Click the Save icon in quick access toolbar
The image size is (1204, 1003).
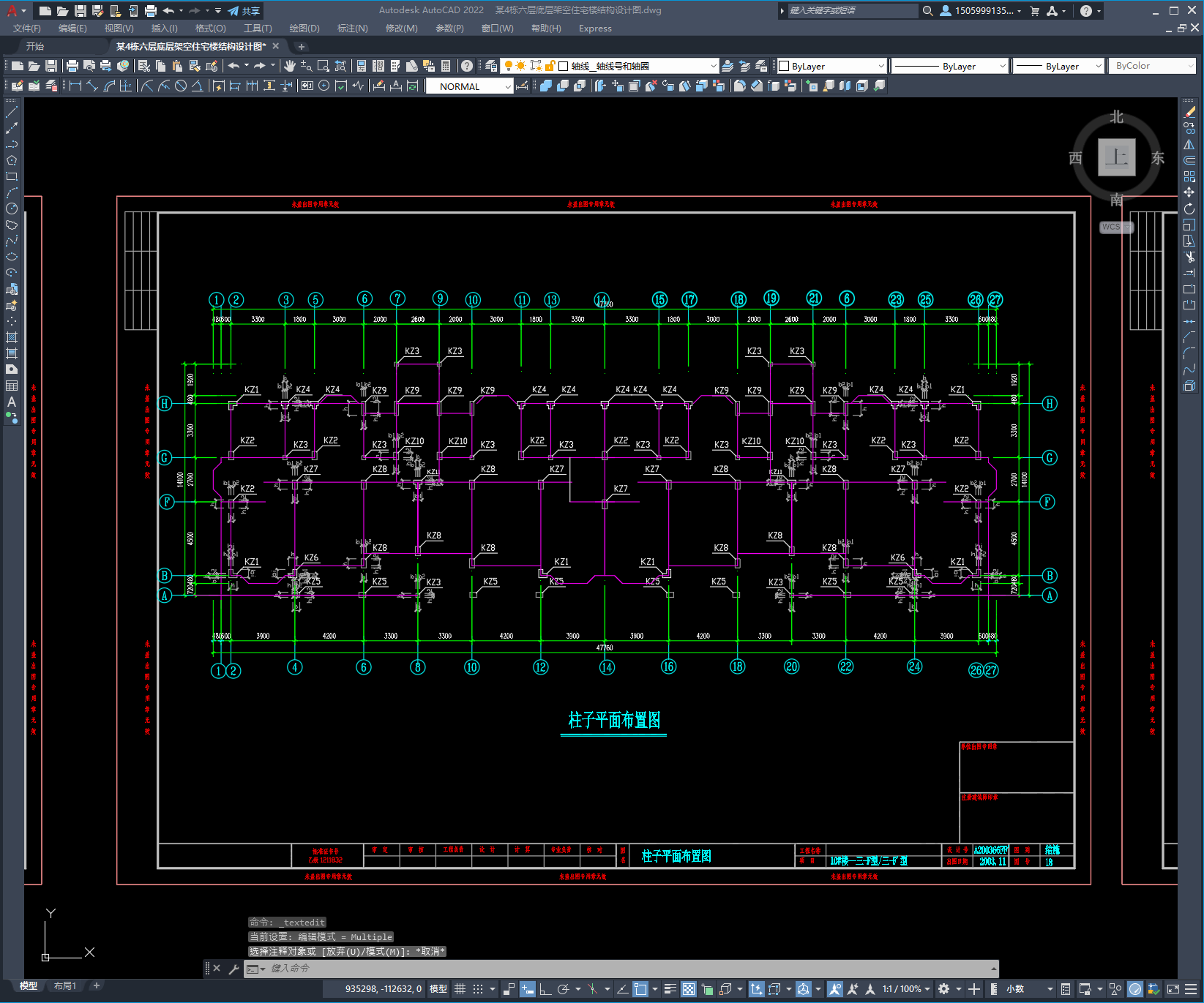[x=81, y=11]
